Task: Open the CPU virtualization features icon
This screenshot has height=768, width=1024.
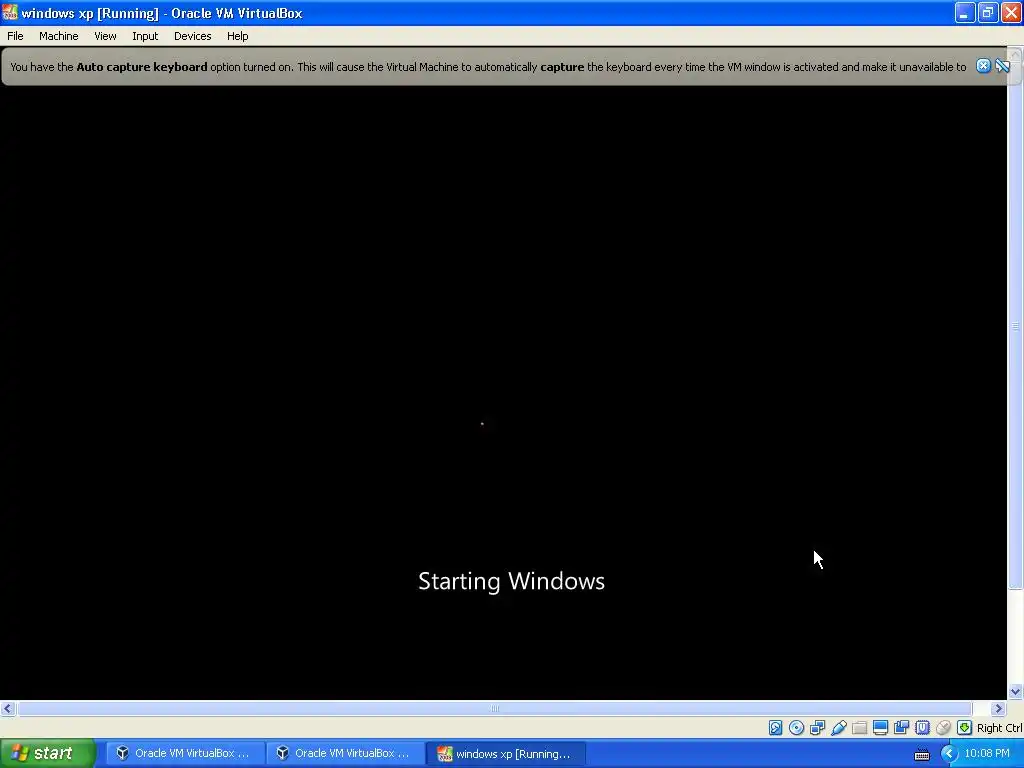Action: (922, 728)
